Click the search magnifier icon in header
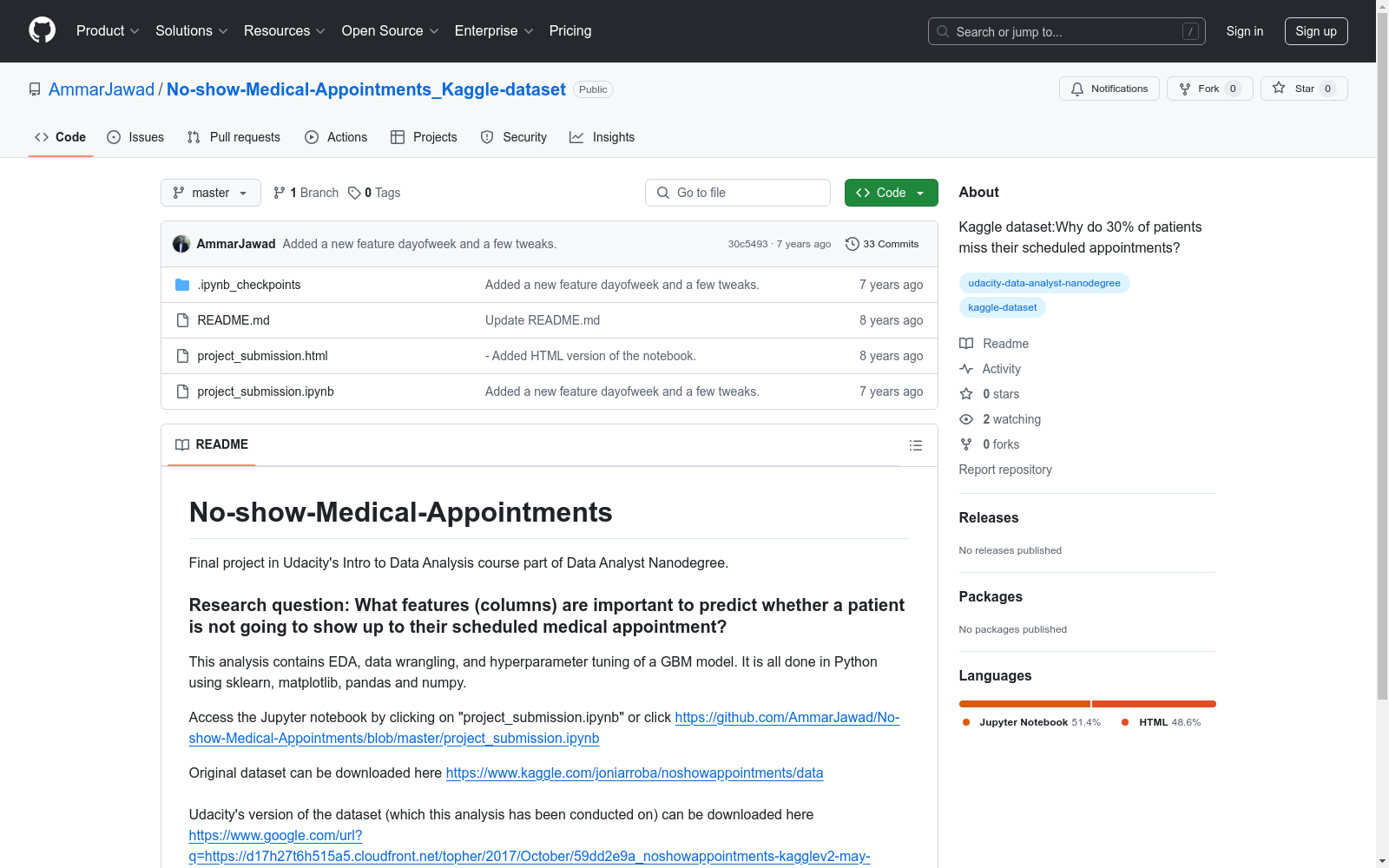 pyautogui.click(x=943, y=31)
